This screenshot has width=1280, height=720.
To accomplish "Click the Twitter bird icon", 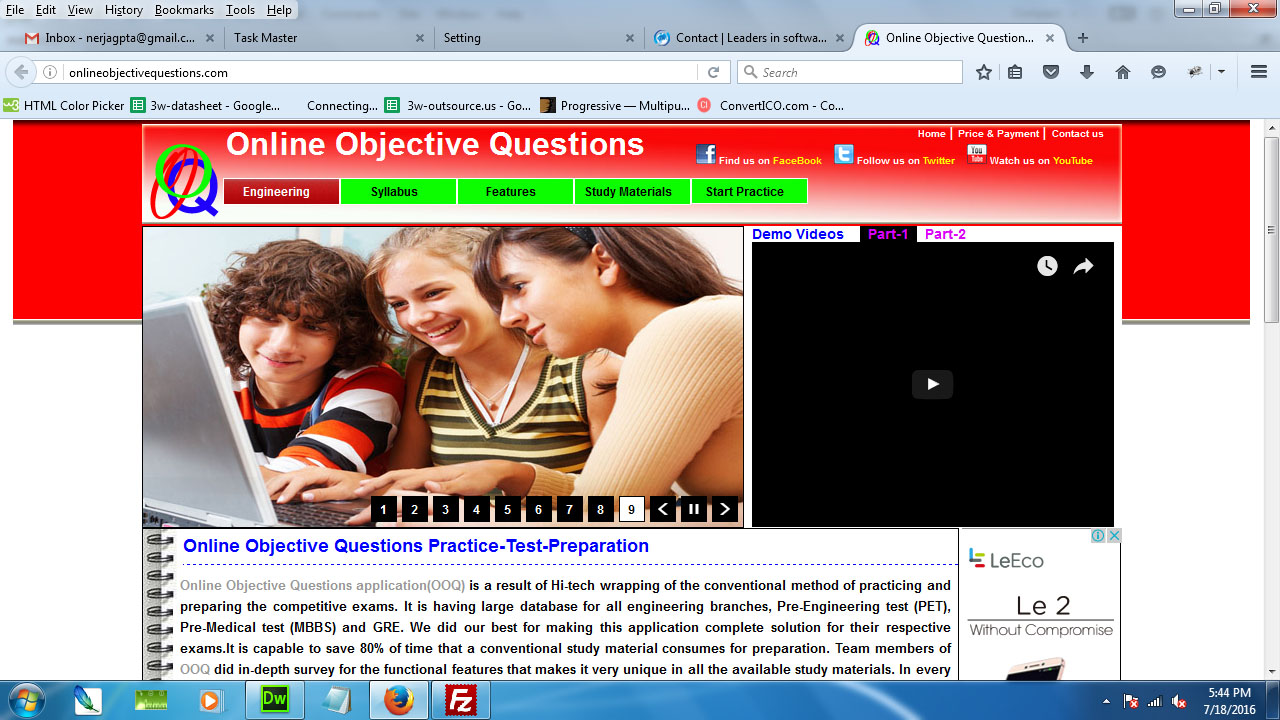I will (x=844, y=154).
